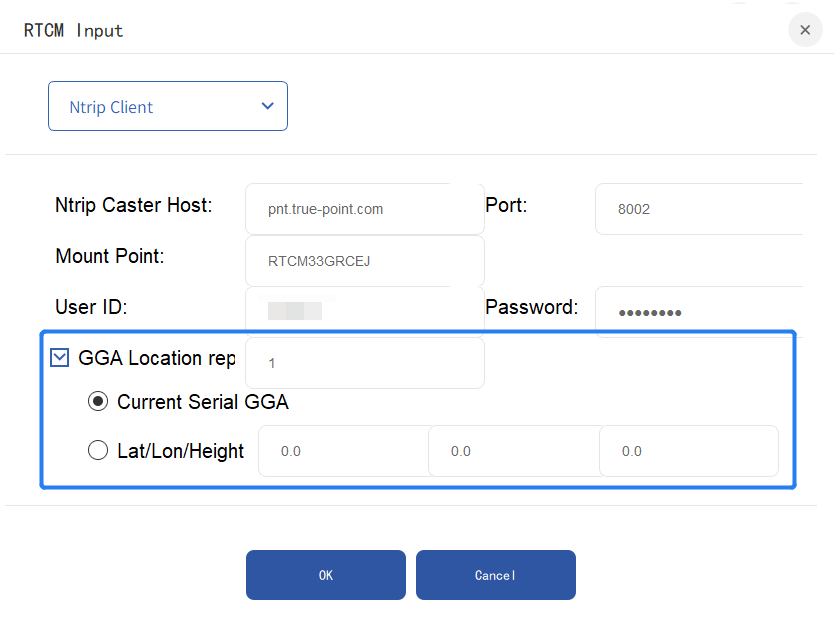Focus the Port number field
The height and width of the screenshot is (621, 834).
click(698, 209)
